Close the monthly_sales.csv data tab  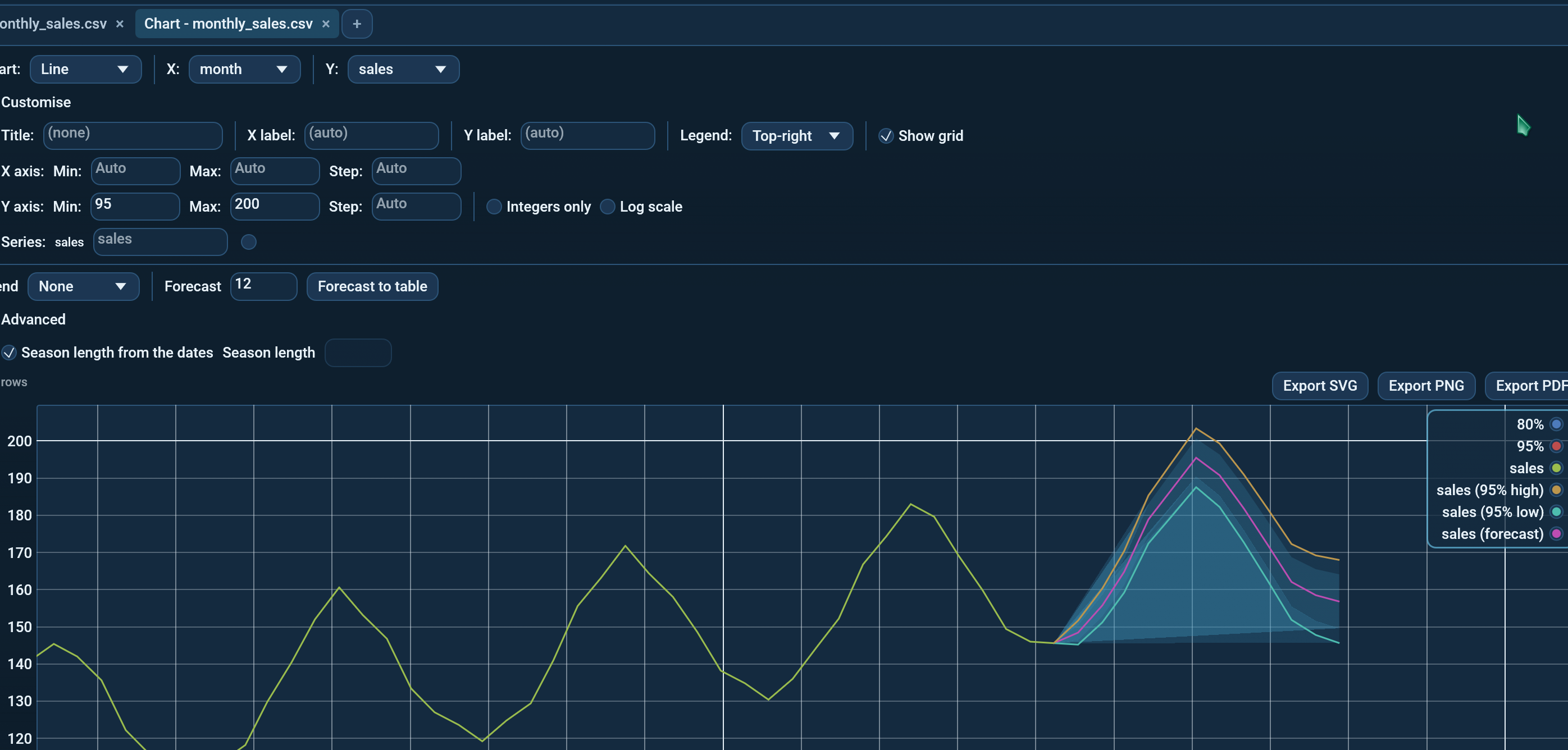pyautogui.click(x=120, y=24)
